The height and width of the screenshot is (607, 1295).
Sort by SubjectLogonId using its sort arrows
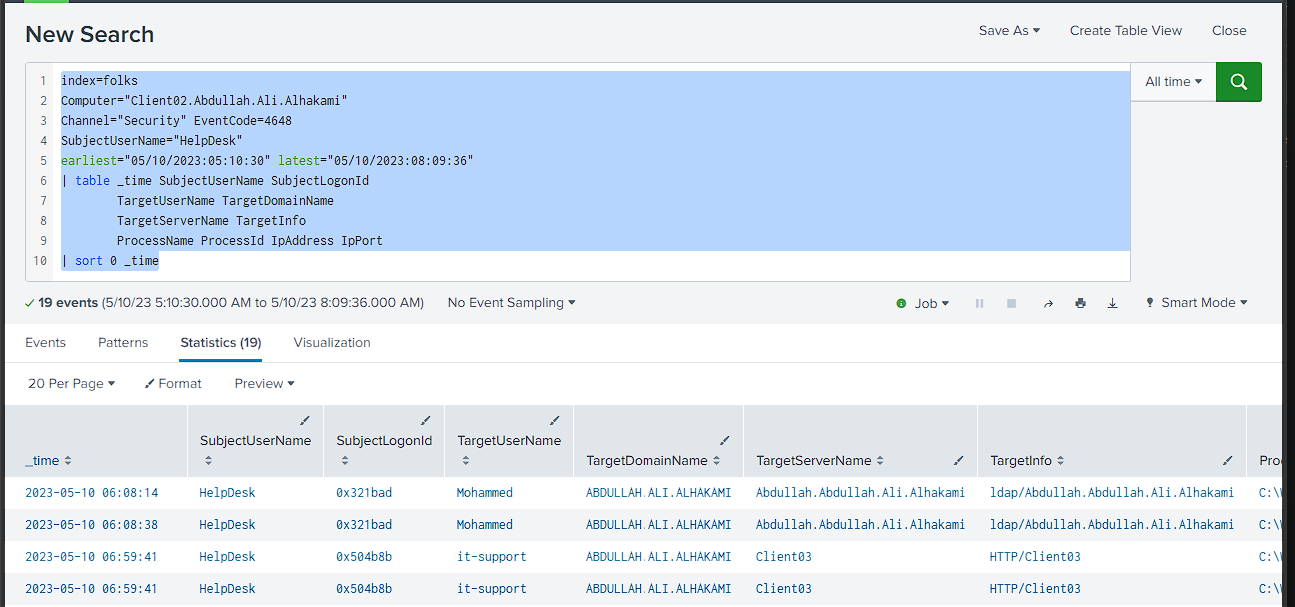(x=345, y=460)
